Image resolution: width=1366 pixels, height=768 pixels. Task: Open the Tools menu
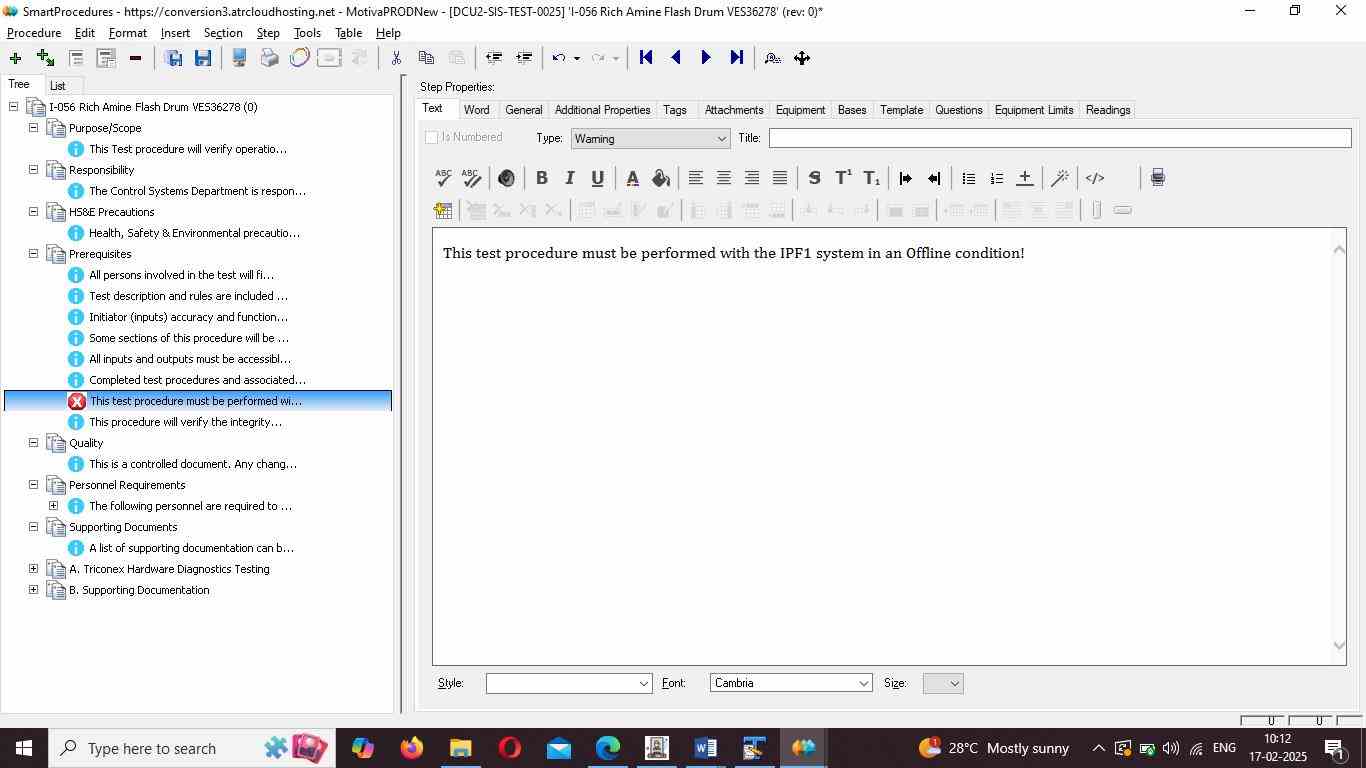point(307,33)
